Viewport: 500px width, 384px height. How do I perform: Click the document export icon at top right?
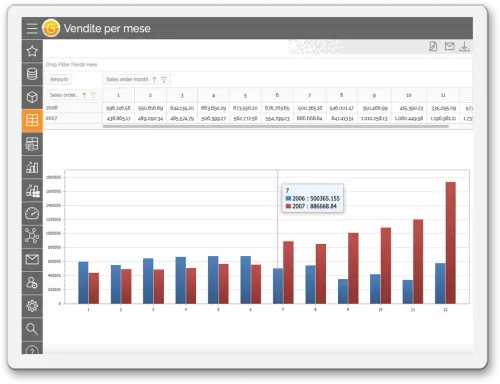(433, 46)
